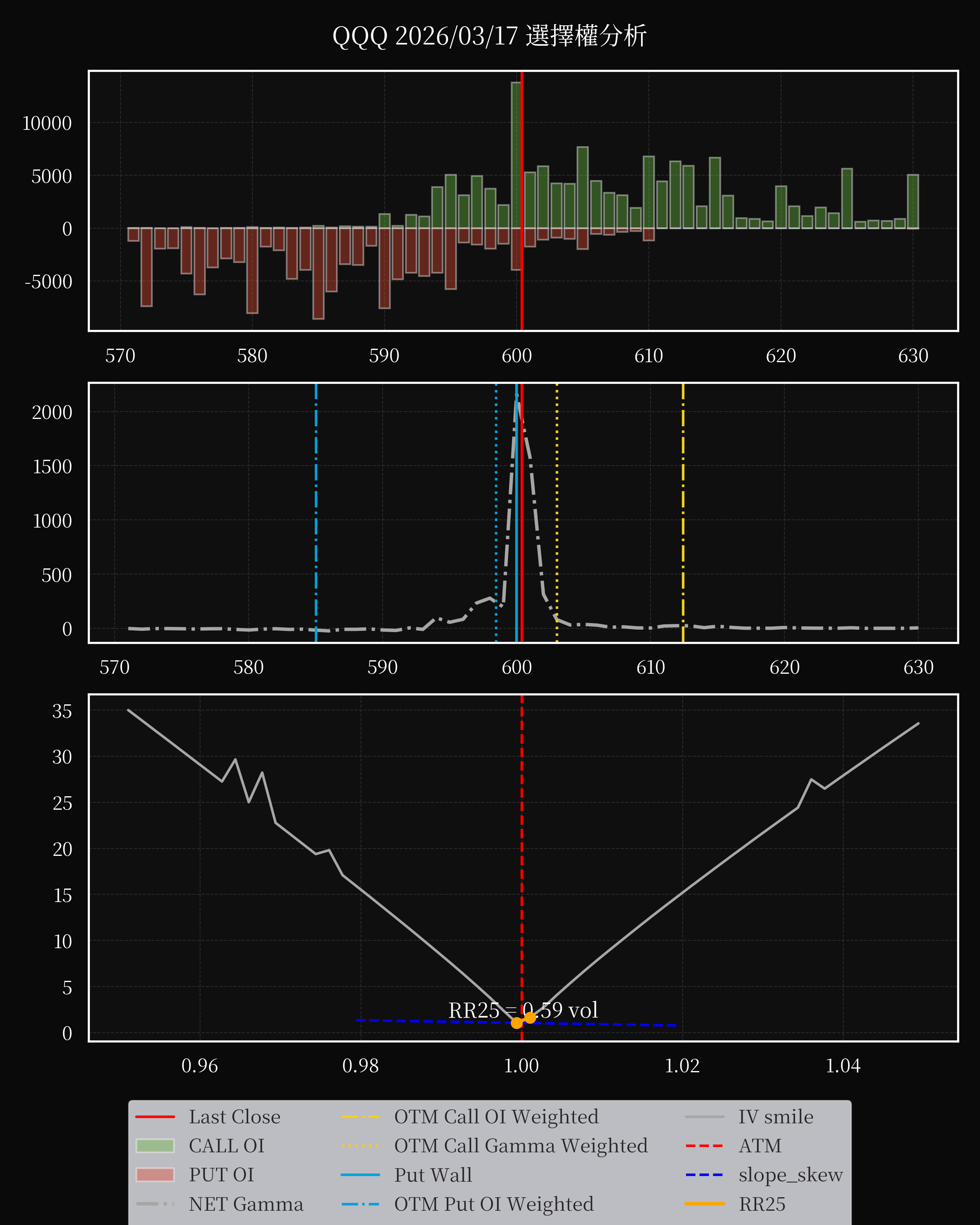Click the -5000 tick label on the OI chart

pyautogui.click(x=48, y=281)
